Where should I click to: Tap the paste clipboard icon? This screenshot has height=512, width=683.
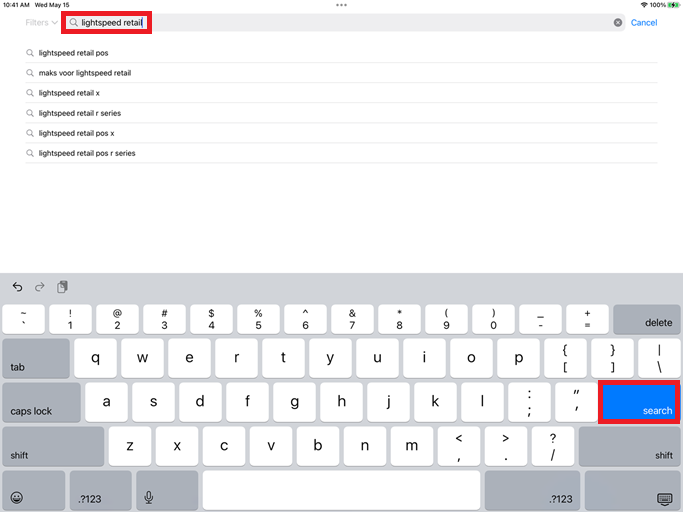click(62, 287)
